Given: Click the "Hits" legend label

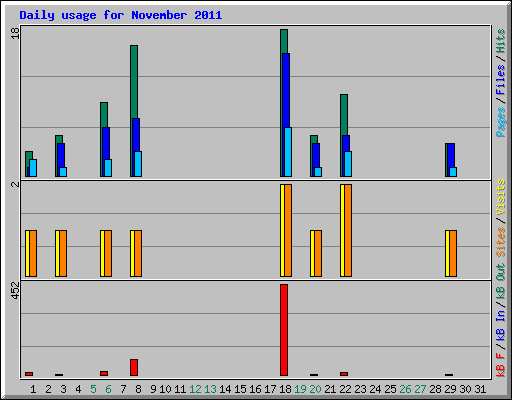Looking at the screenshot, I should coord(500,41).
